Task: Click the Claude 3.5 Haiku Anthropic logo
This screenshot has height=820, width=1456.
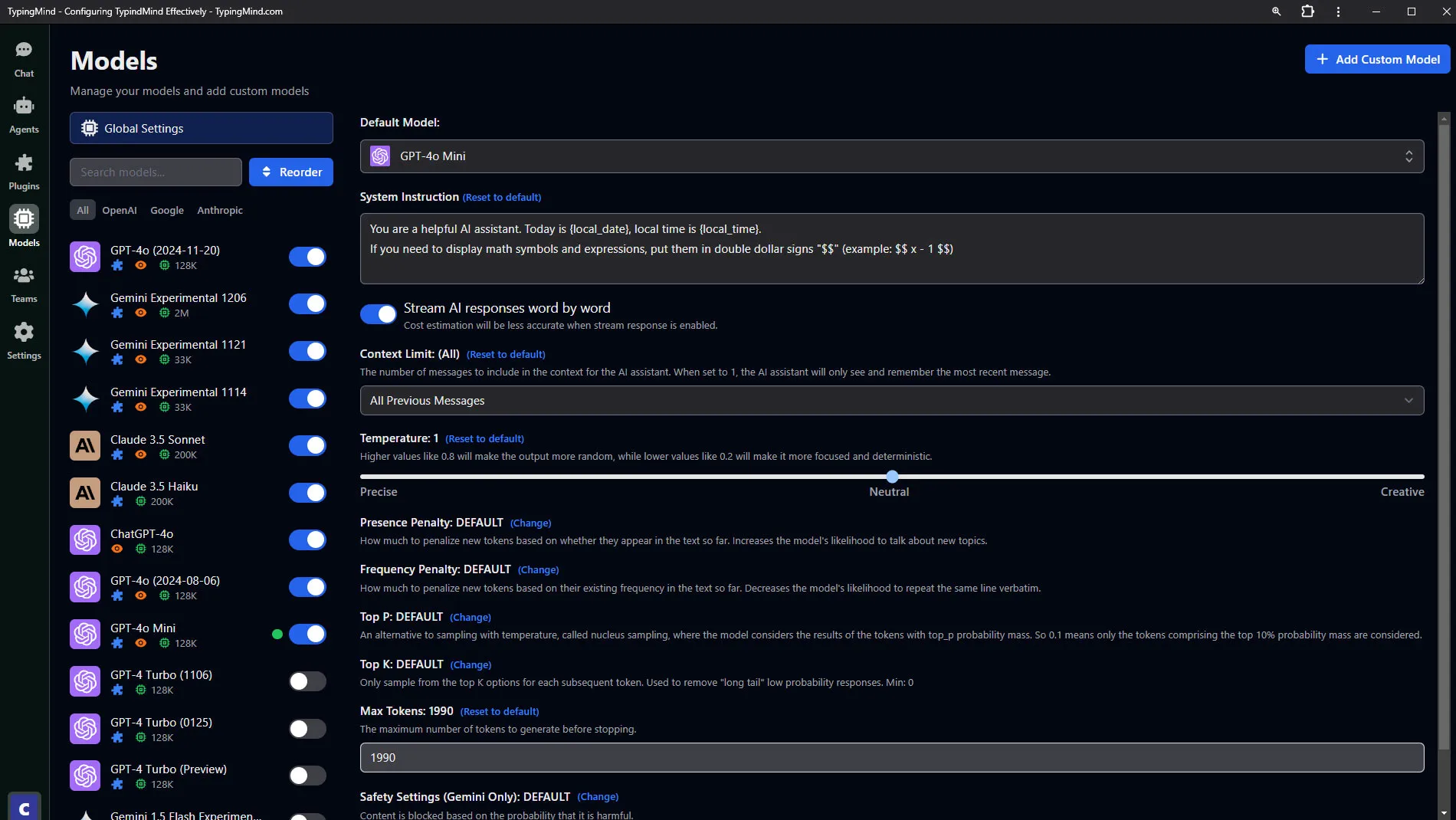Action: [x=85, y=493]
